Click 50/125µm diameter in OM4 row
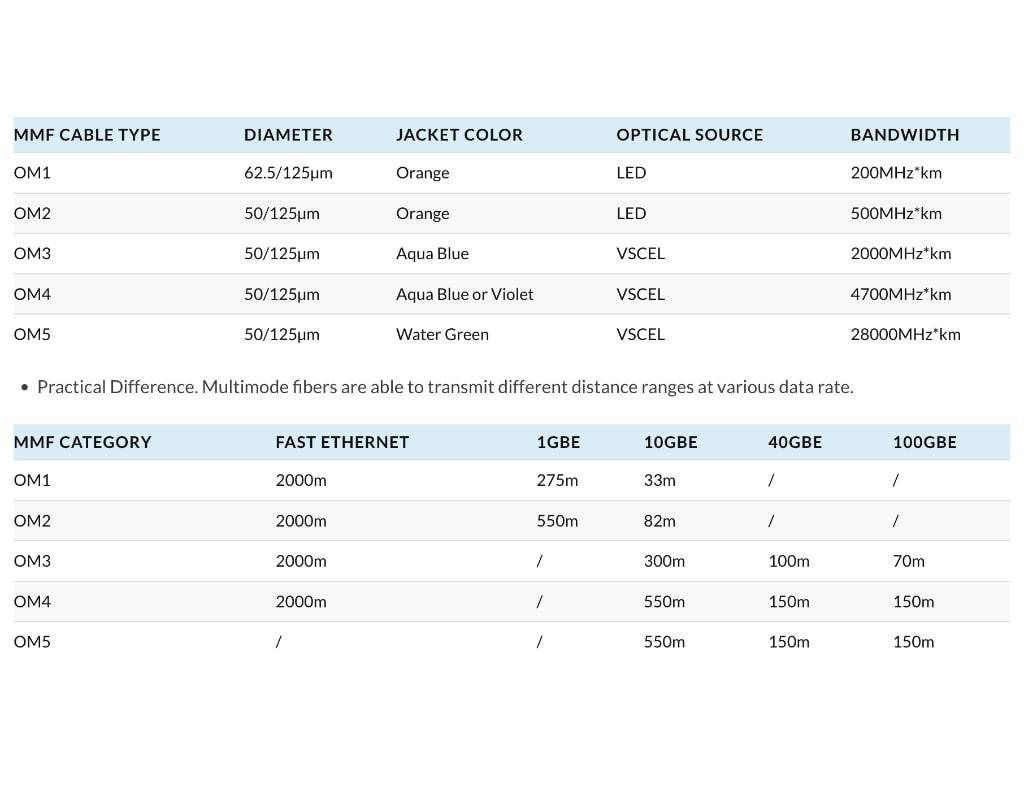 [x=281, y=295]
